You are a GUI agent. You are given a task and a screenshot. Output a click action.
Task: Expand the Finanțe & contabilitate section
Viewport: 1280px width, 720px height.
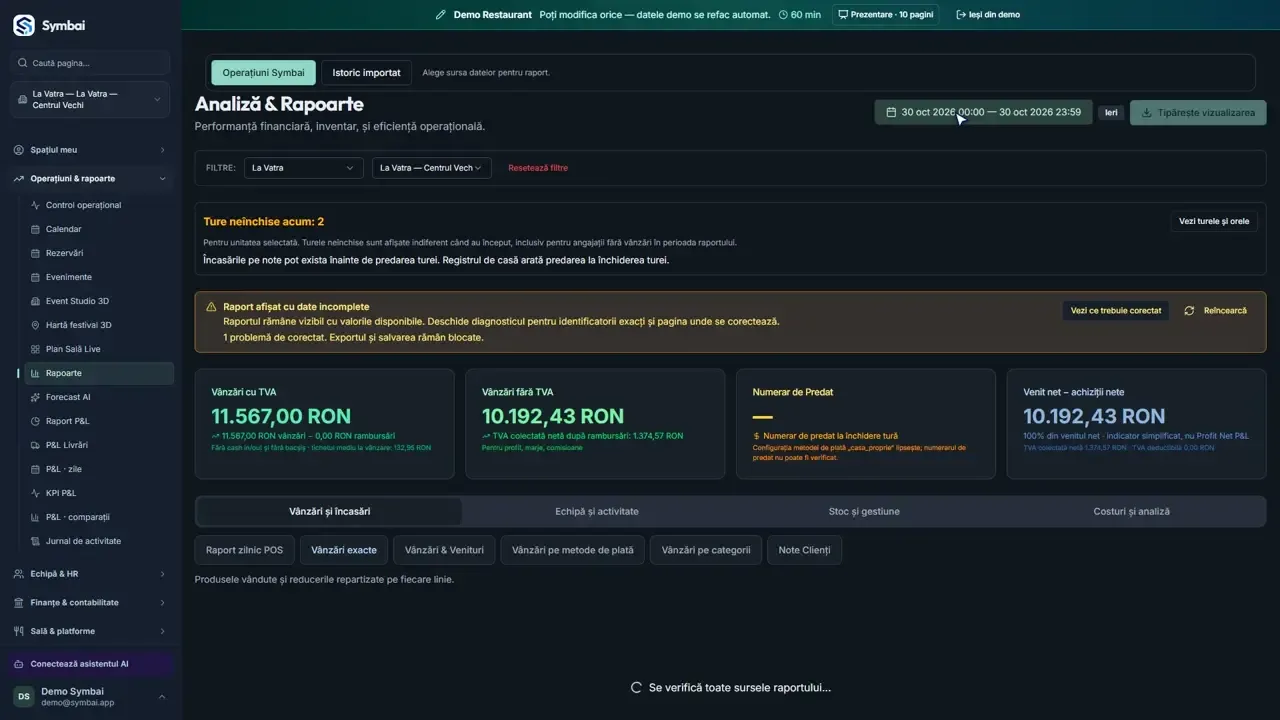pos(90,603)
